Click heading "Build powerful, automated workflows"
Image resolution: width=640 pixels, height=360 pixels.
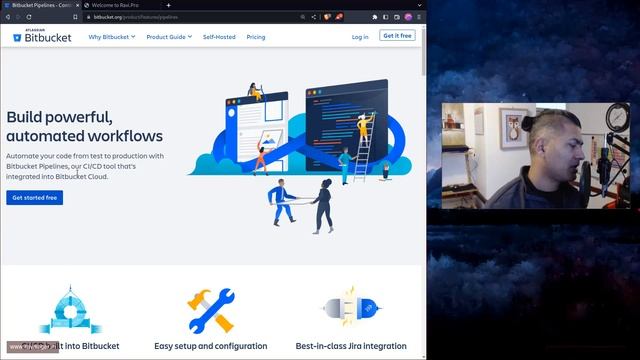point(84,126)
